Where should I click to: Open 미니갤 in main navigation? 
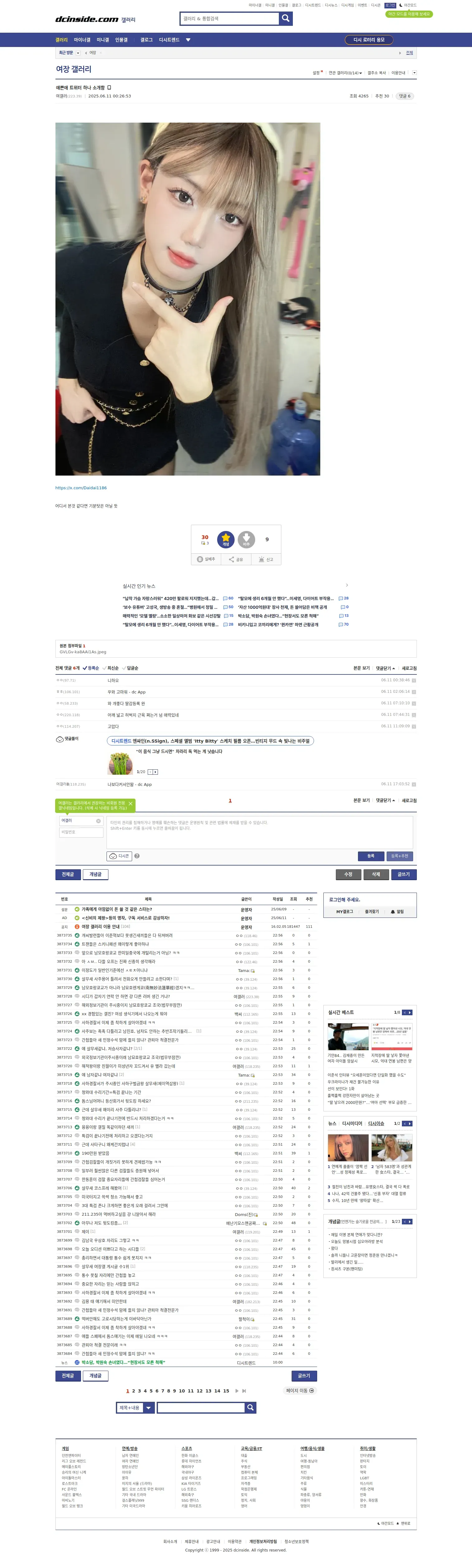click(103, 40)
